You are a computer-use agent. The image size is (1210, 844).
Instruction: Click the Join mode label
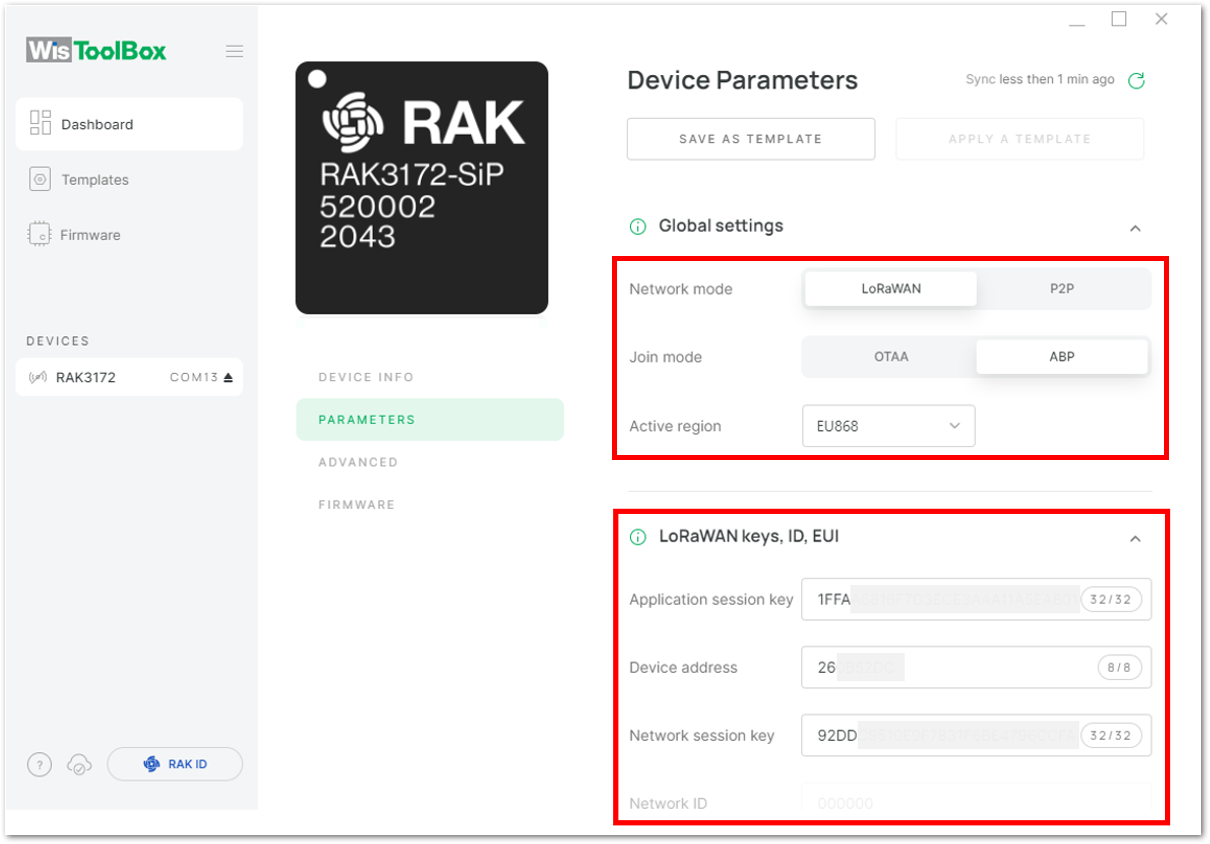coord(666,357)
